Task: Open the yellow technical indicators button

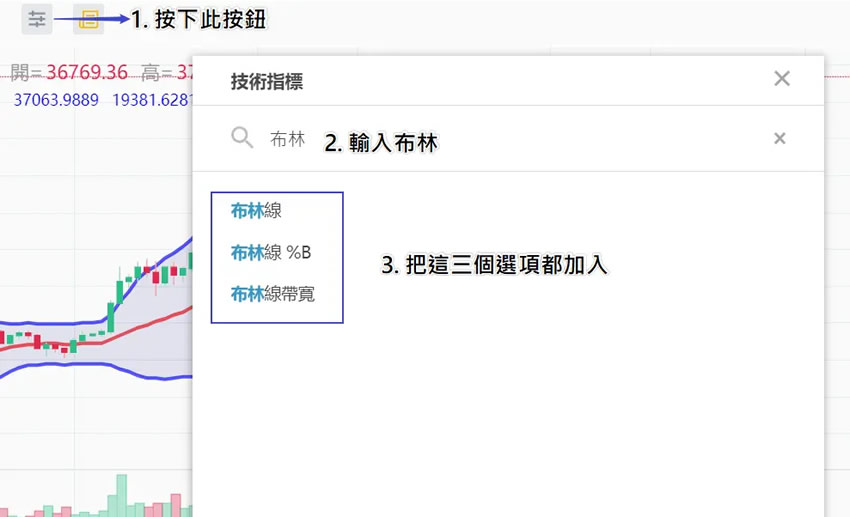Action: pos(89,19)
